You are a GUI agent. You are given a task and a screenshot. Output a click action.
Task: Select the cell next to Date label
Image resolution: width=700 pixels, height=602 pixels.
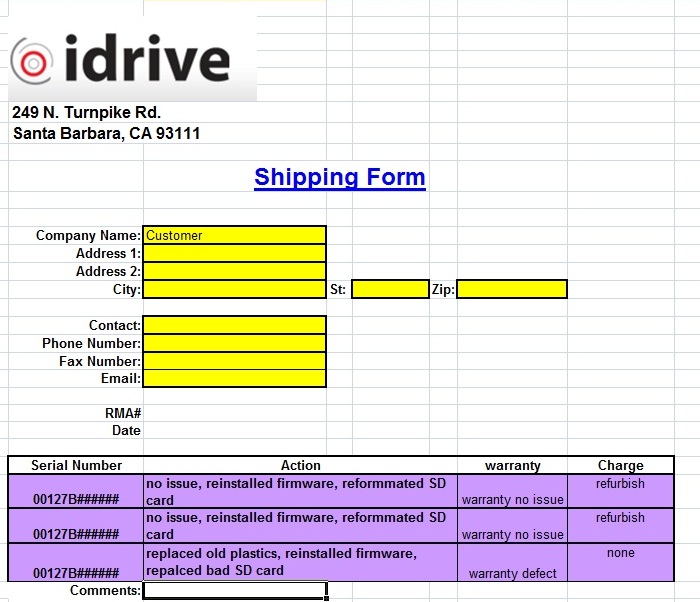click(234, 431)
